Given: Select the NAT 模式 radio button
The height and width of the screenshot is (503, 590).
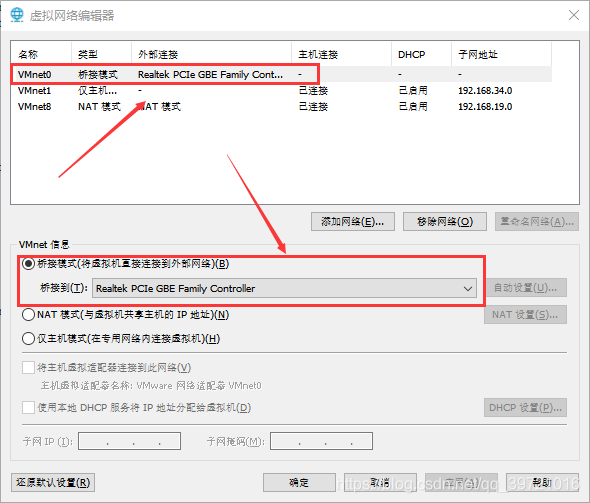Looking at the screenshot, I should [28, 315].
